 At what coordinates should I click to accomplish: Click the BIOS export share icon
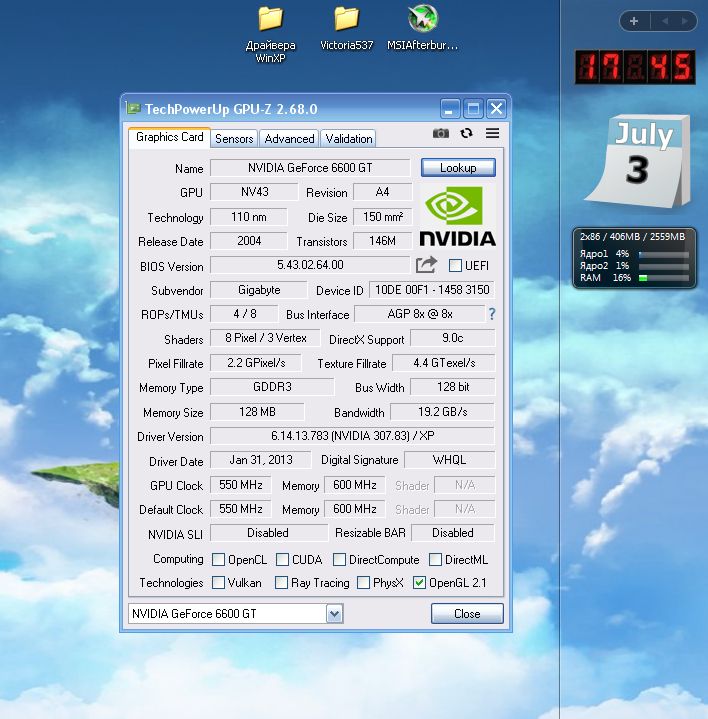tap(426, 265)
